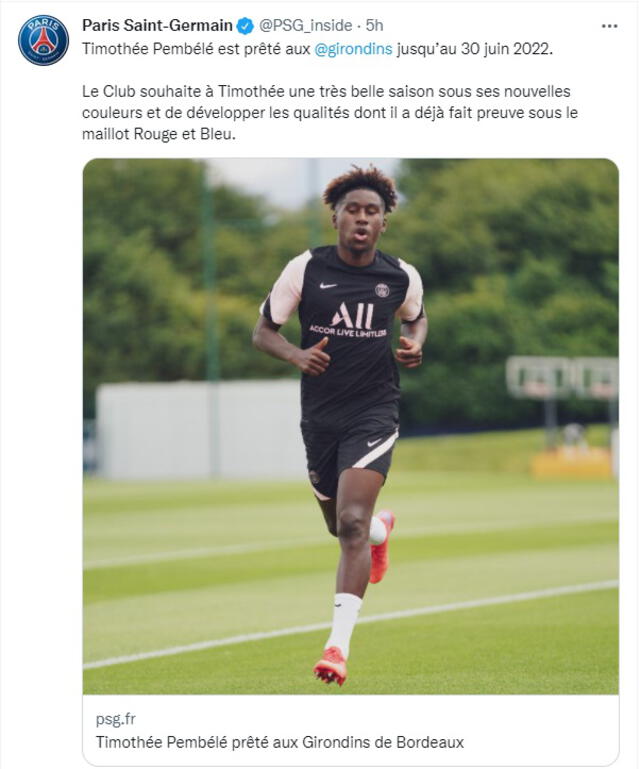The height and width of the screenshot is (769, 640).
Task: Click the tweet's first line about Timothée Pembélé
Action: pyautogui.click(x=317, y=49)
